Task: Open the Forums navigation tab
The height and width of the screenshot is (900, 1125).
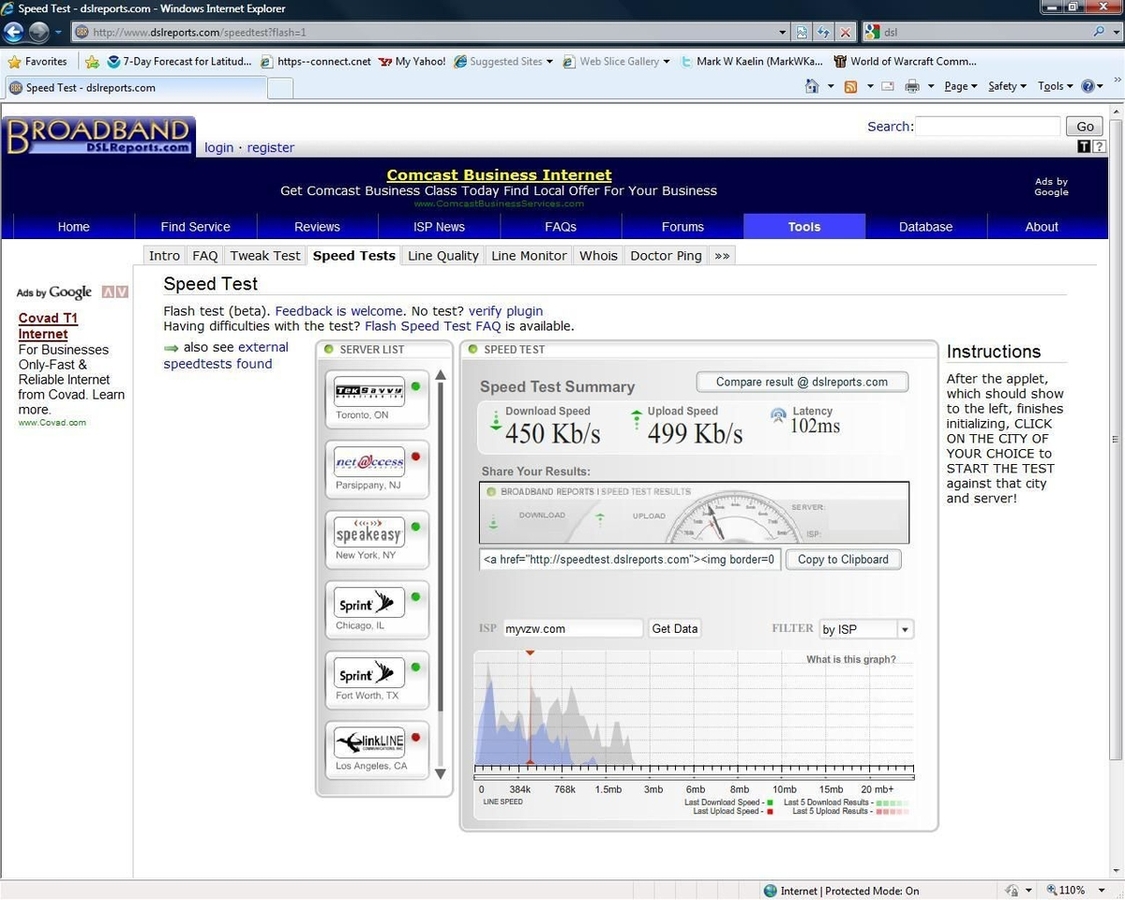Action: 682,227
